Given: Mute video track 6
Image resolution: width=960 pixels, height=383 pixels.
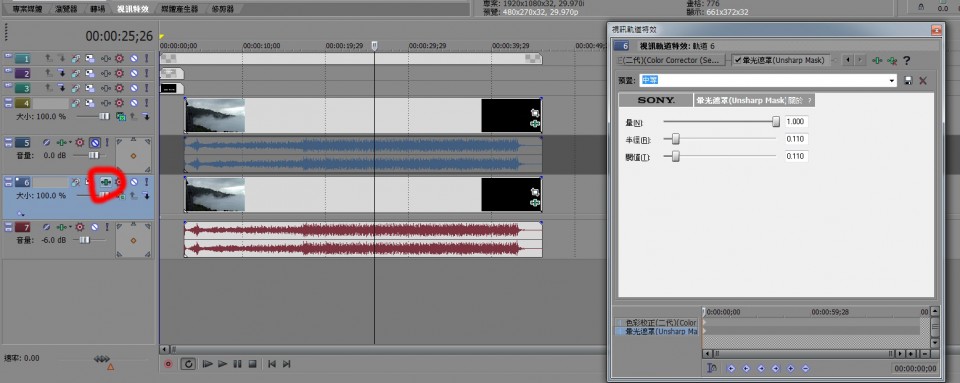Looking at the screenshot, I should pos(133,182).
